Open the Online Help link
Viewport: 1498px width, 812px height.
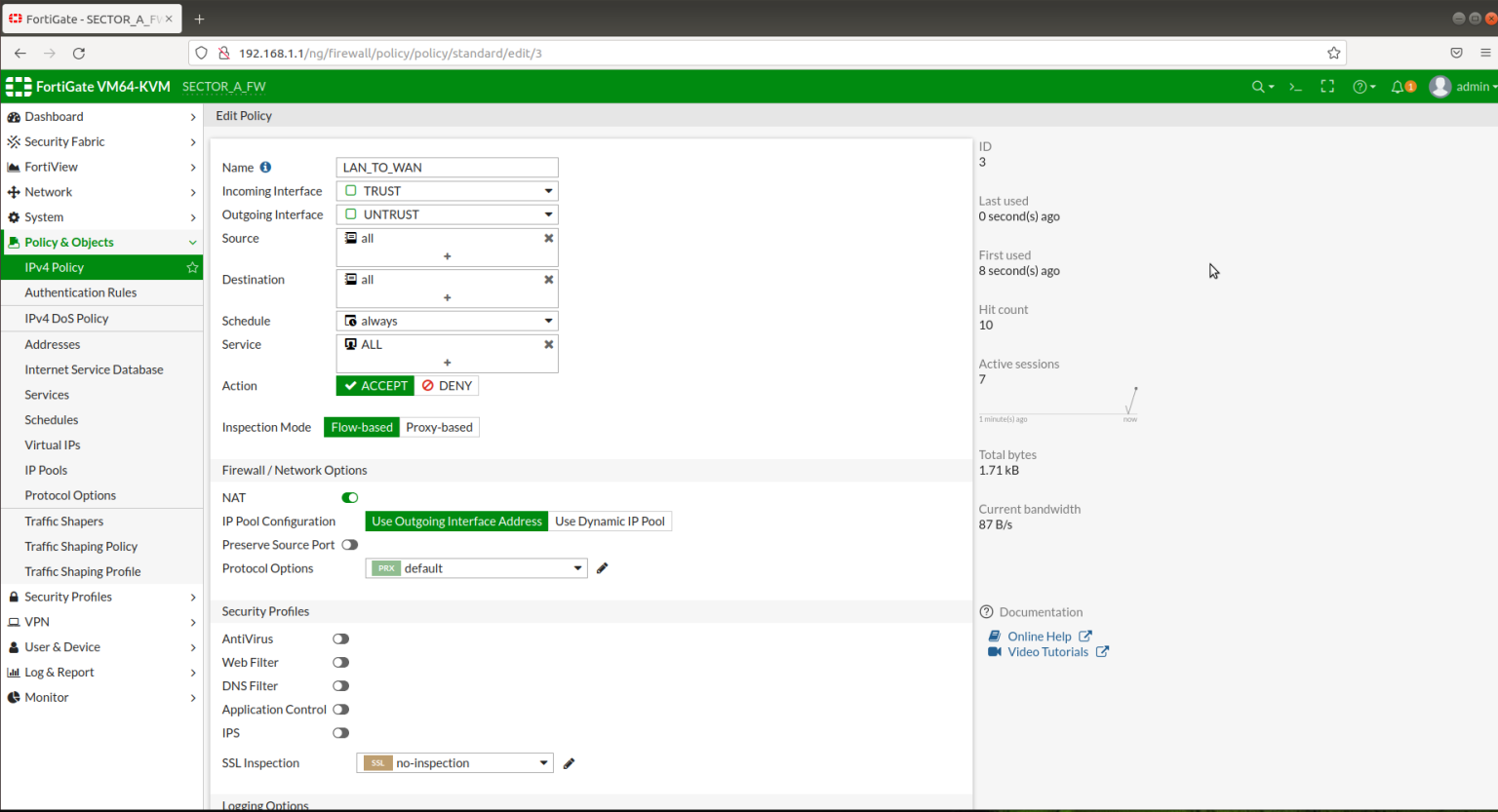coord(1041,636)
